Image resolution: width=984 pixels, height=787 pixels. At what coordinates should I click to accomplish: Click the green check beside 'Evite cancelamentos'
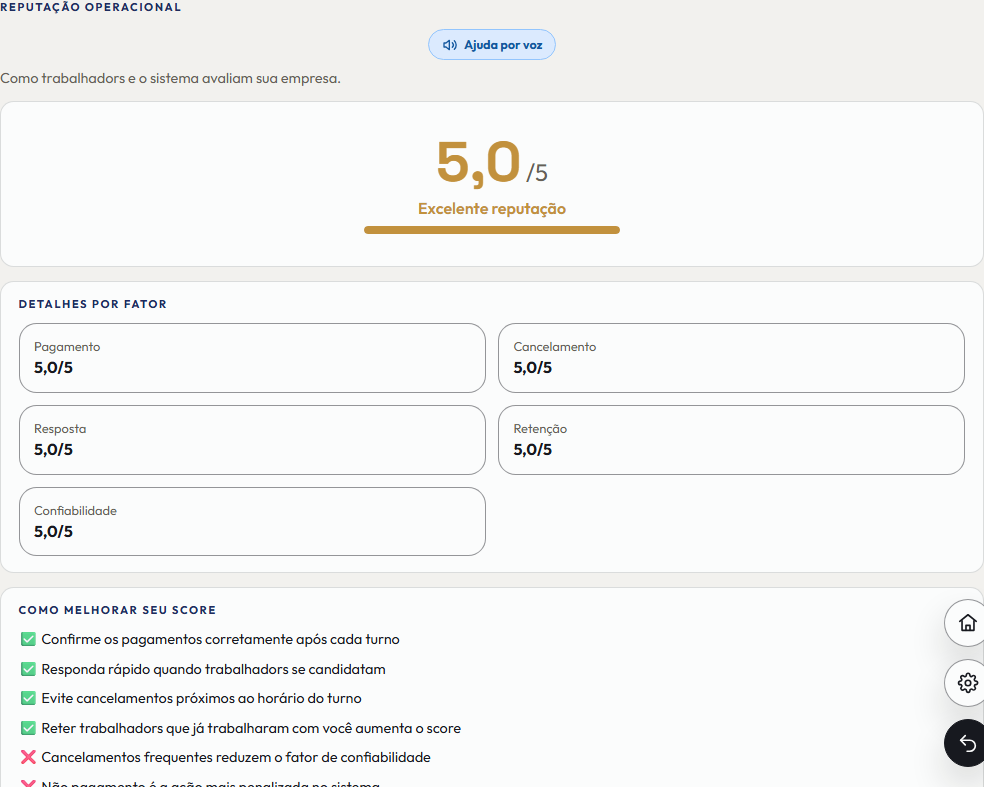click(28, 698)
